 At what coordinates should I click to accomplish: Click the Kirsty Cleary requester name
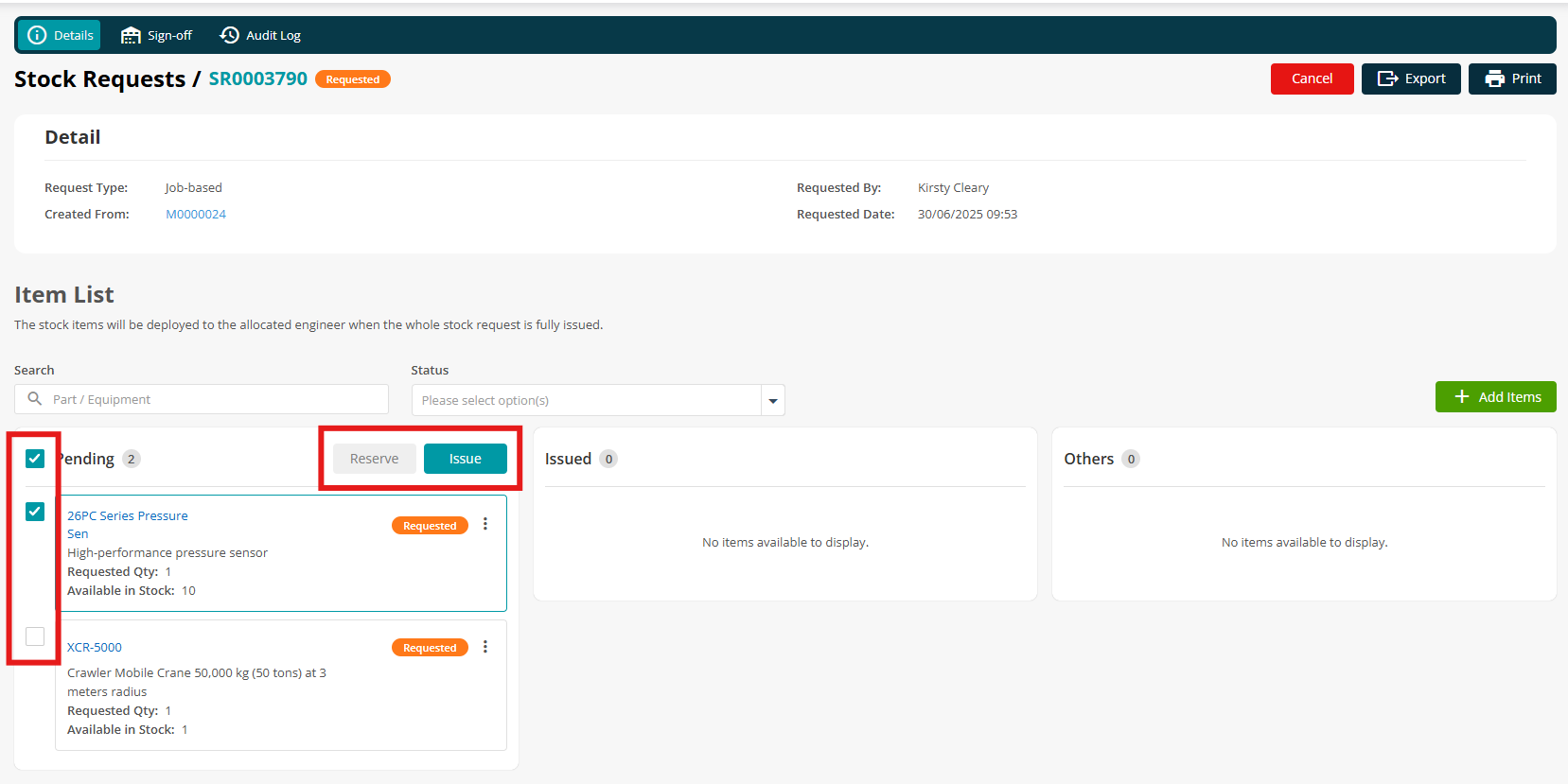953,187
